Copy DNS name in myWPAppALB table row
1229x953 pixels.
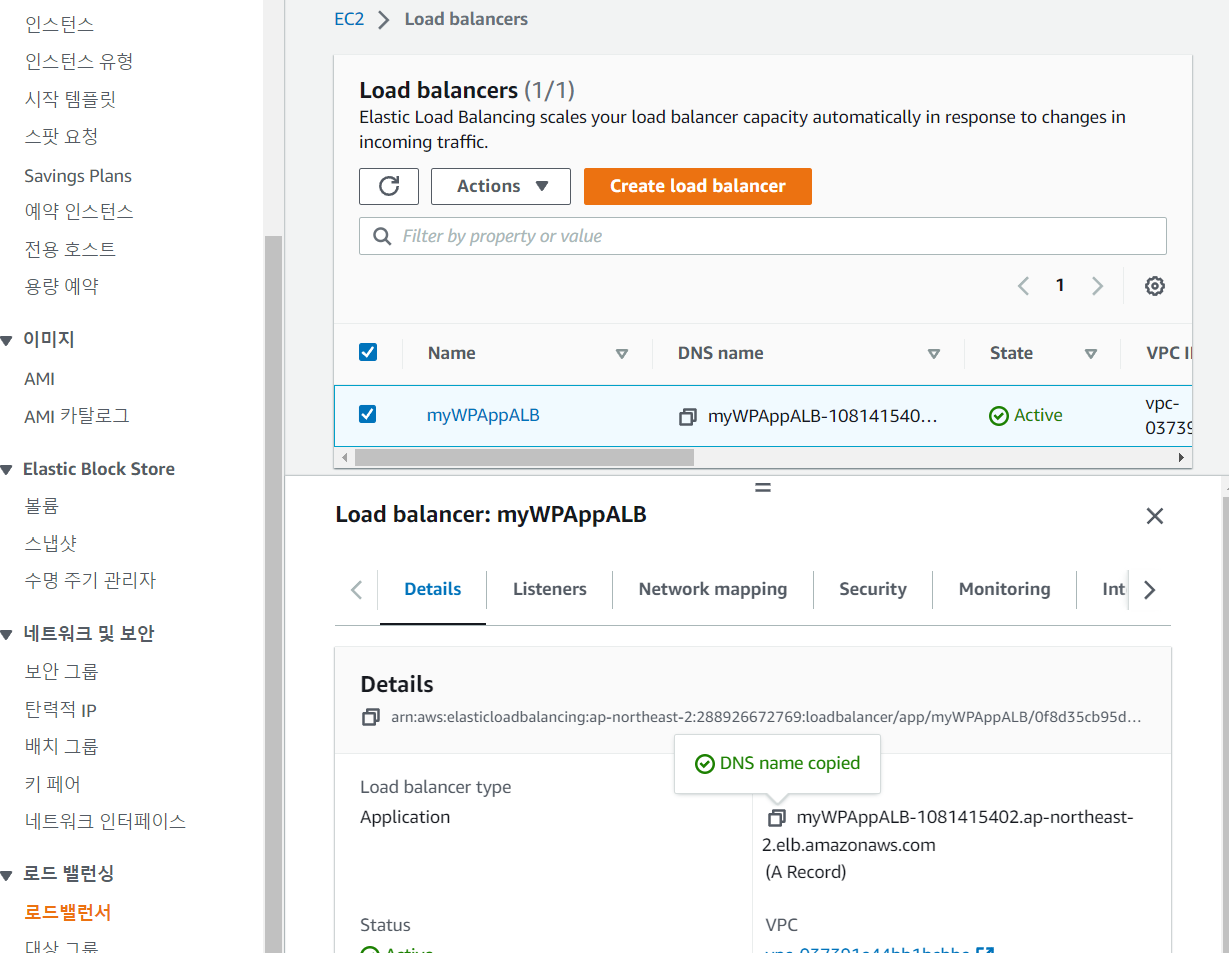(x=687, y=416)
